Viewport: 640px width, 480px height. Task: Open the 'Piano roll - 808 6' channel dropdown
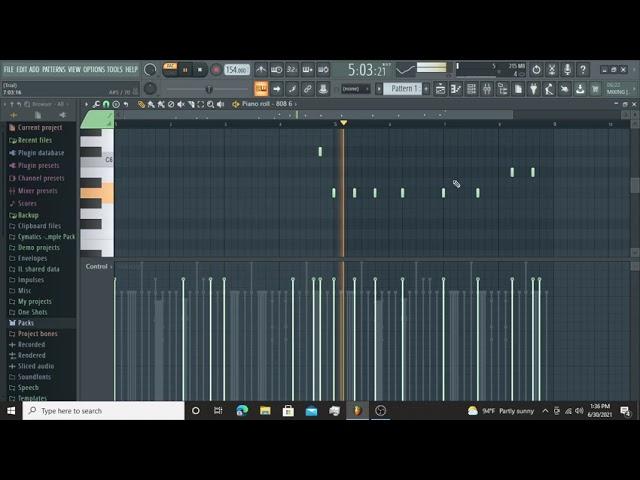[x=269, y=104]
